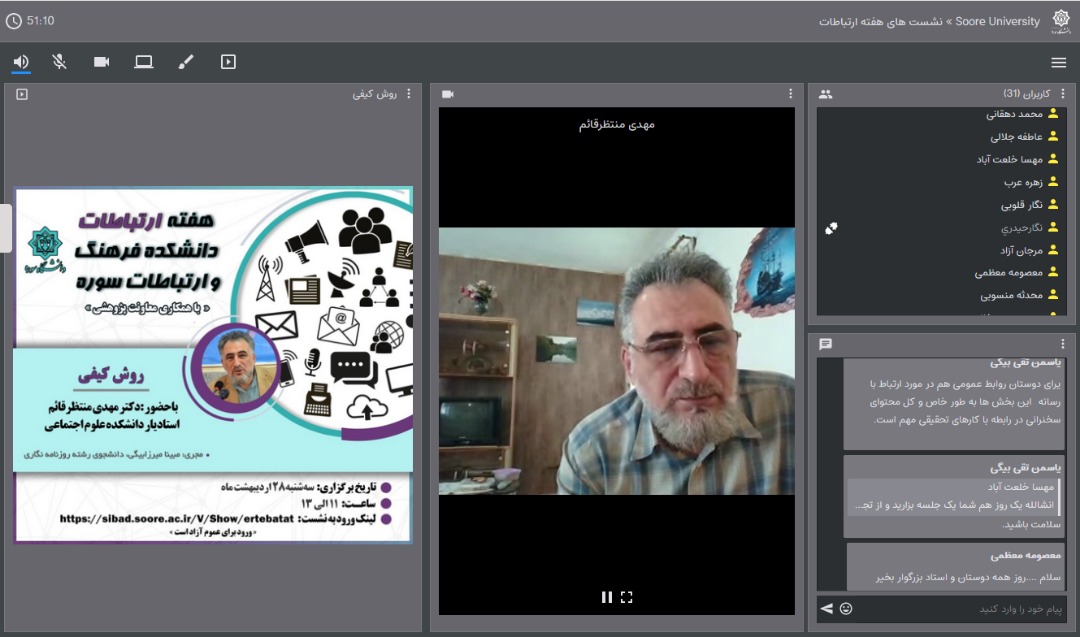This screenshot has width=1080, height=637.
Task: Click the Soore University logo
Action: pyautogui.click(x=1061, y=21)
